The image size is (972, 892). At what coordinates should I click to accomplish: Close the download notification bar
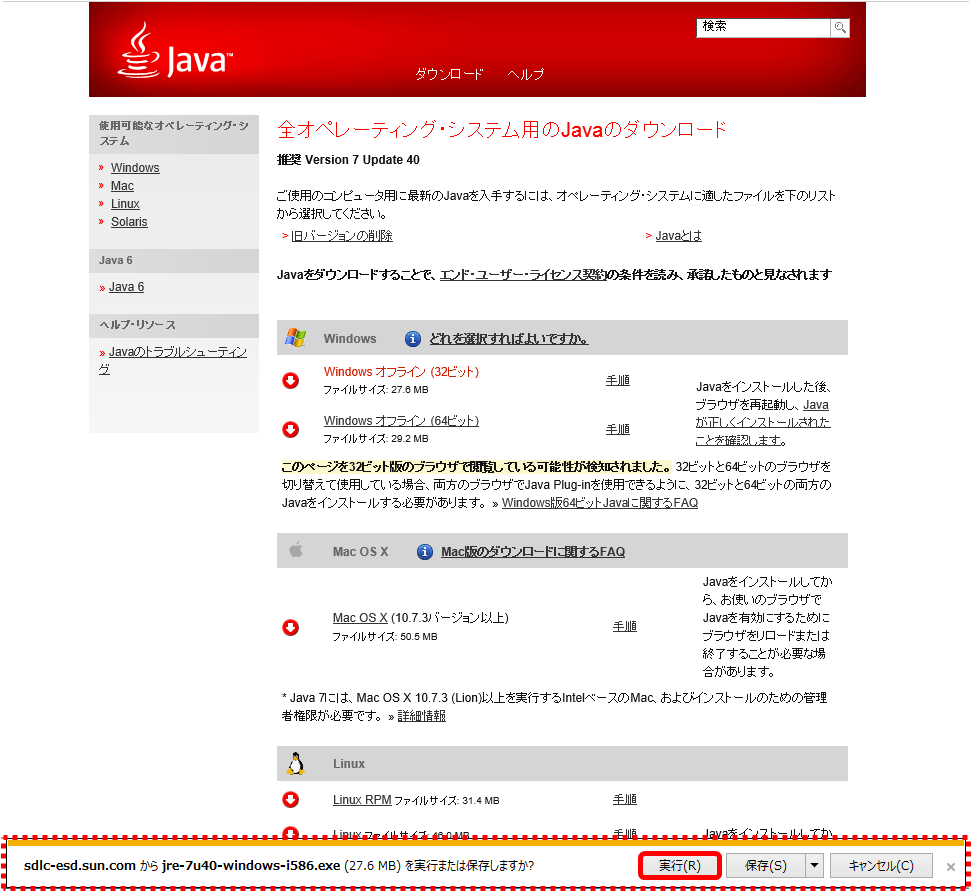950,867
